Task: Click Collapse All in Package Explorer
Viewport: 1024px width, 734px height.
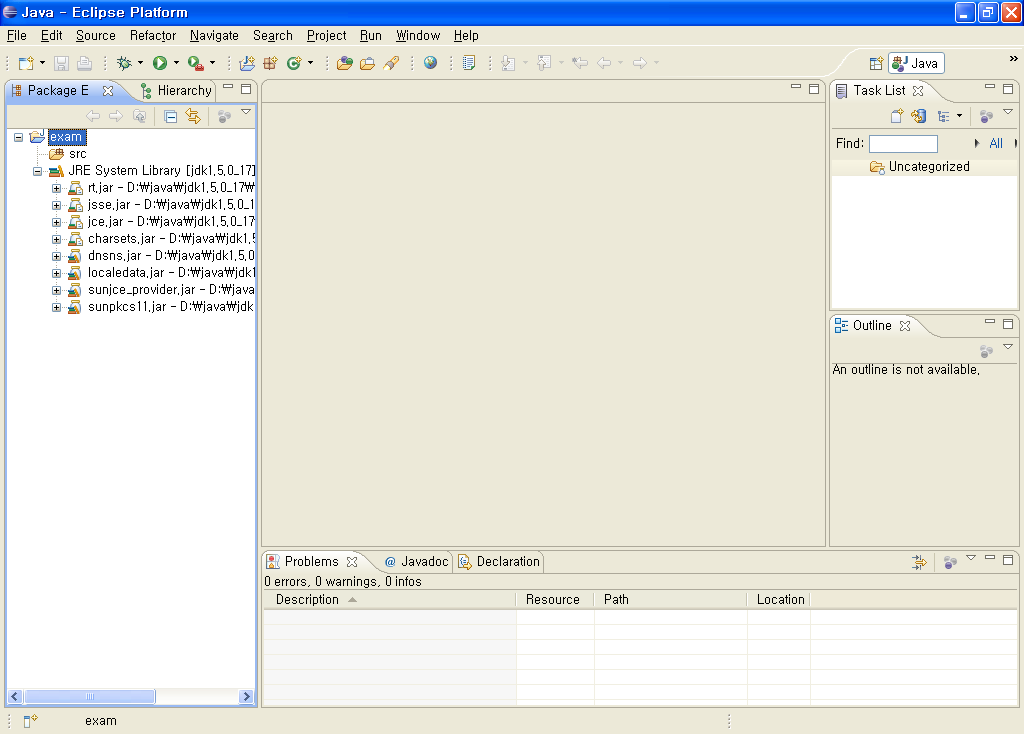Action: pos(170,116)
